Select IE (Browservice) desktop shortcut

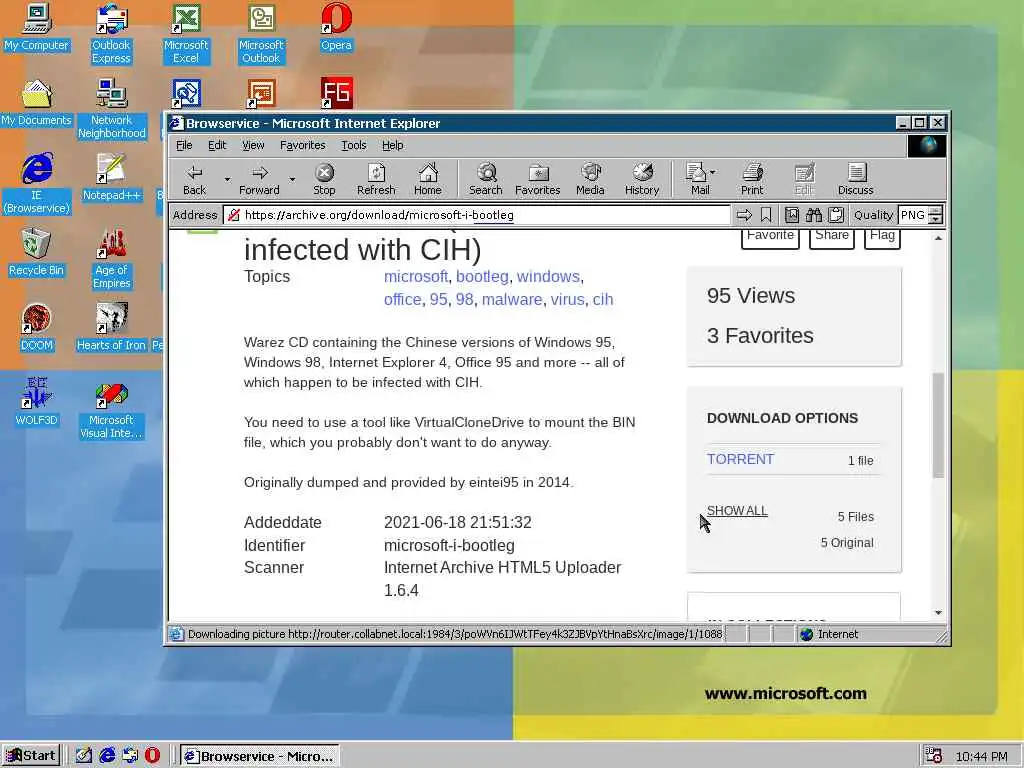(x=37, y=184)
